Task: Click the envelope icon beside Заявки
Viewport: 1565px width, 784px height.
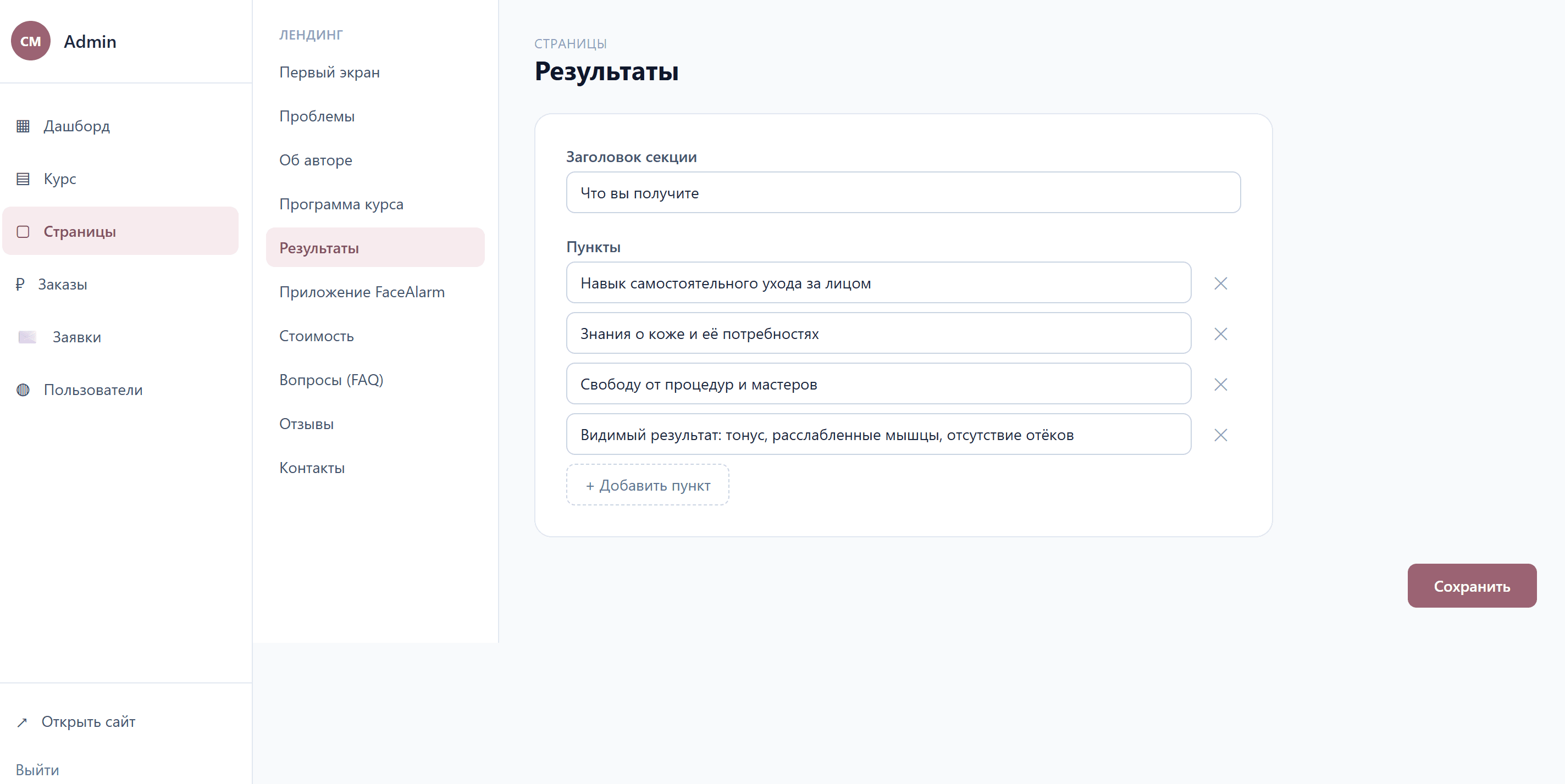Action: 27,337
